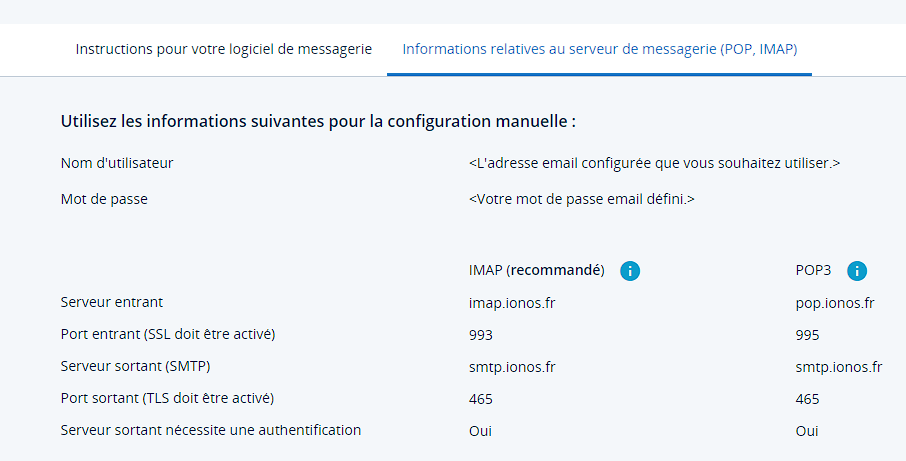Open the IMAP info icon
Screen dimensions: 906x461
(x=630, y=271)
